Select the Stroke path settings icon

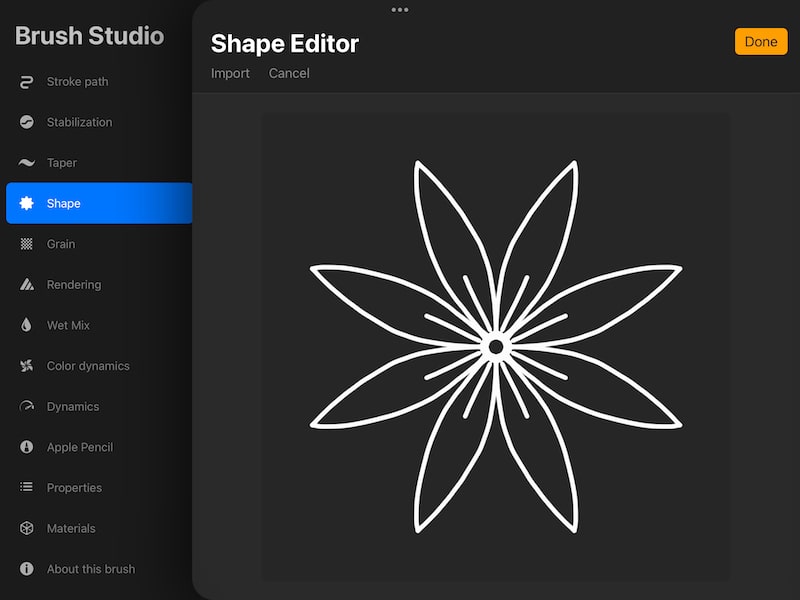point(24,81)
